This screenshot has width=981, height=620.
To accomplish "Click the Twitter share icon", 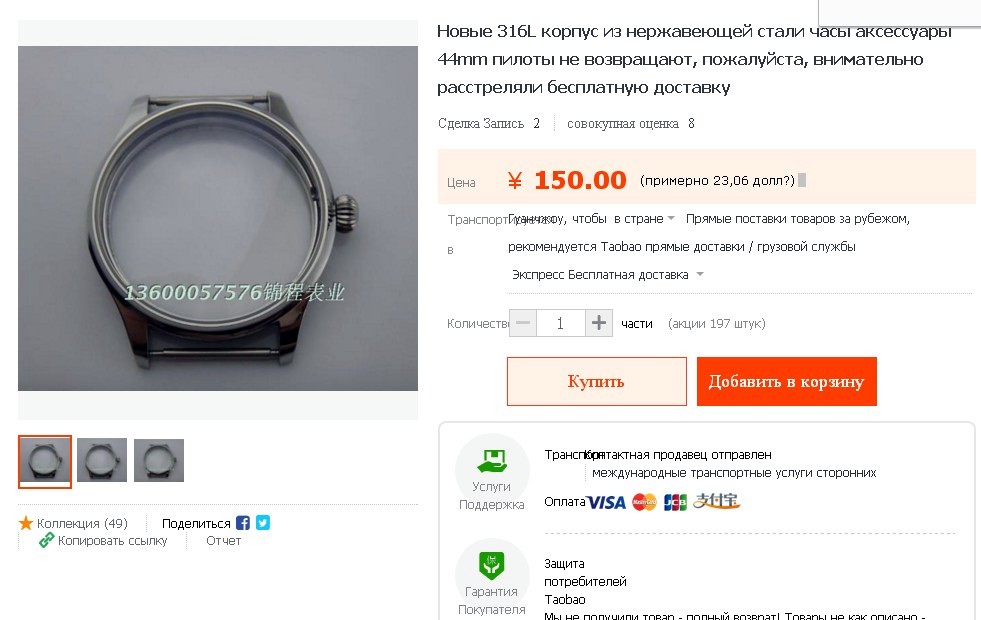I will (x=263, y=522).
